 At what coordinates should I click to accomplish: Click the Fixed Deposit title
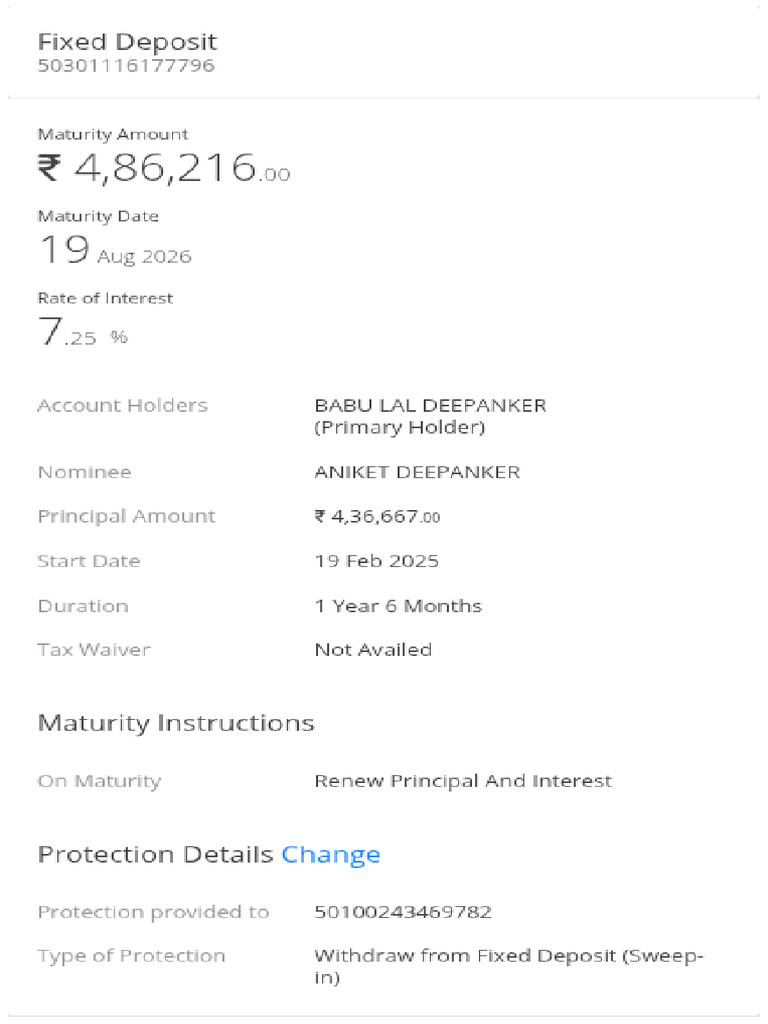click(x=127, y=42)
